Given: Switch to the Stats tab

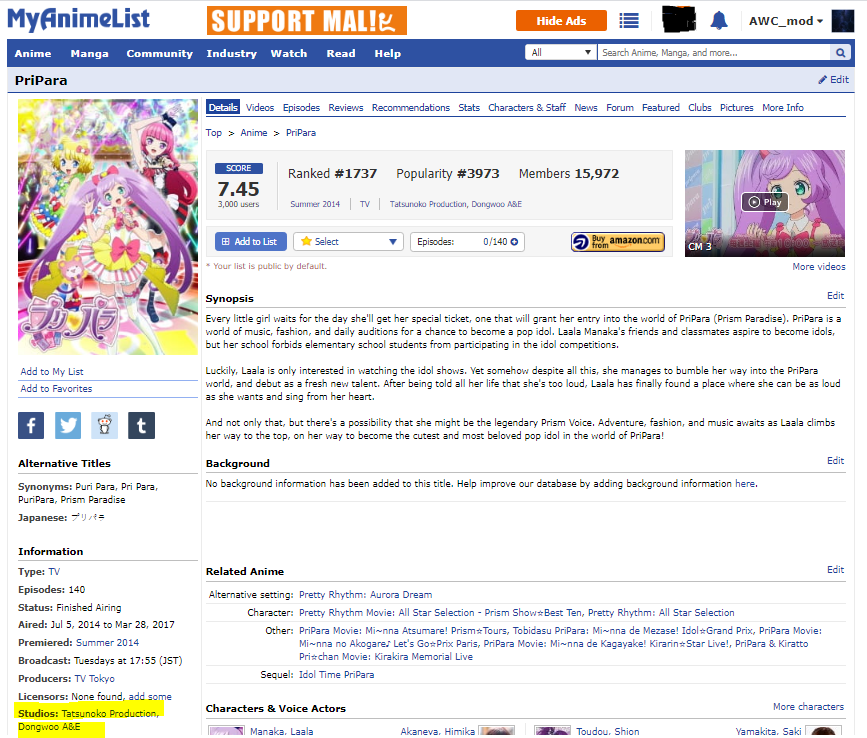Looking at the screenshot, I should [469, 107].
